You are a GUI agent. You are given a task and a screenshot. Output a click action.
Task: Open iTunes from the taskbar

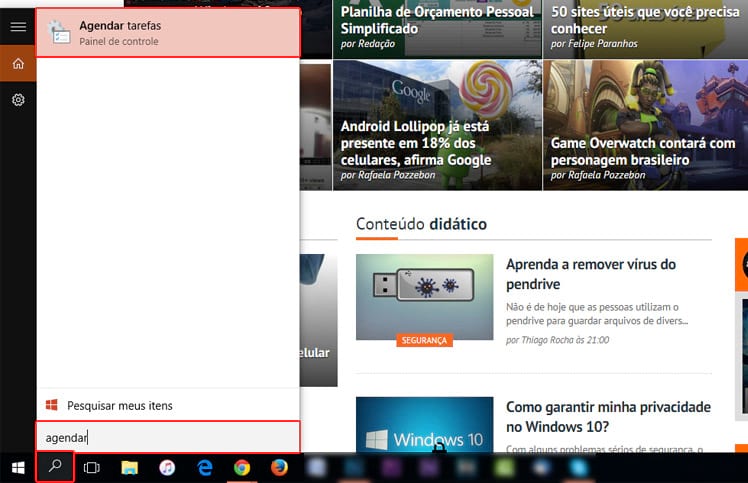click(x=167, y=467)
